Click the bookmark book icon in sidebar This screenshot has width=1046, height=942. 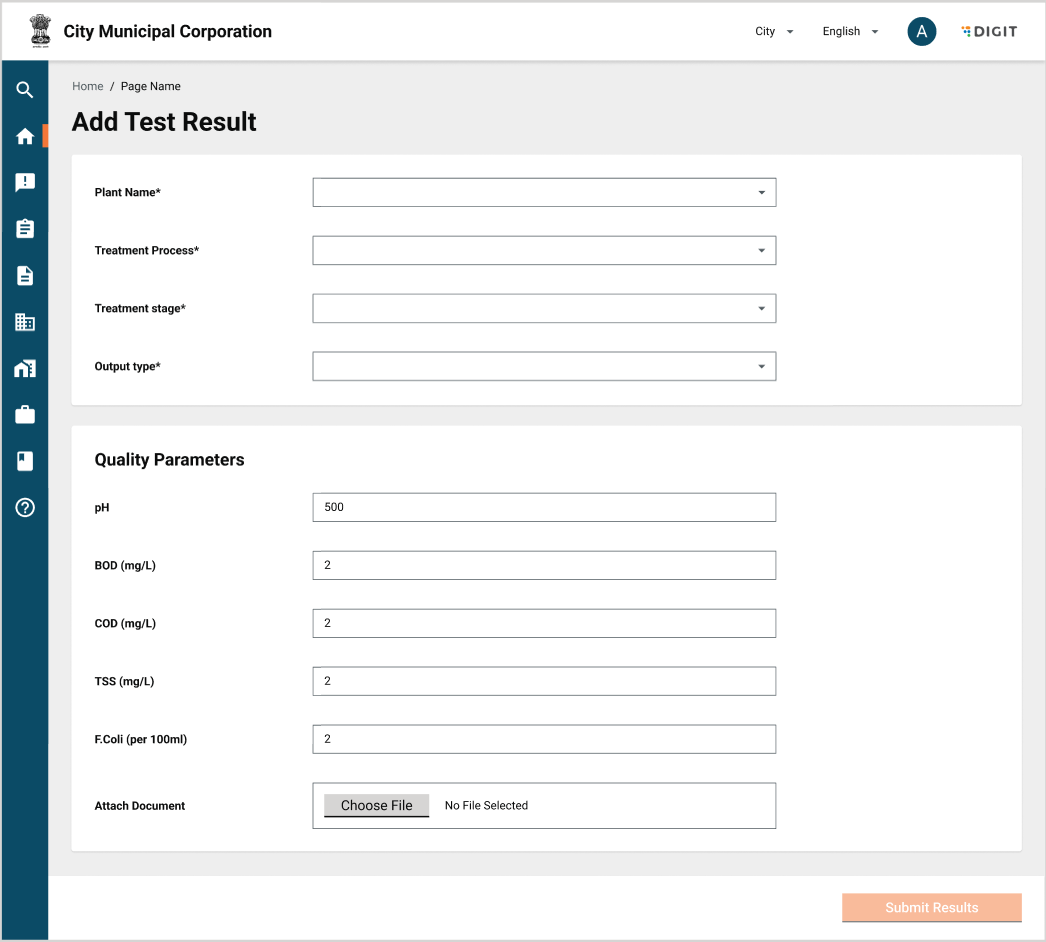pos(25,461)
